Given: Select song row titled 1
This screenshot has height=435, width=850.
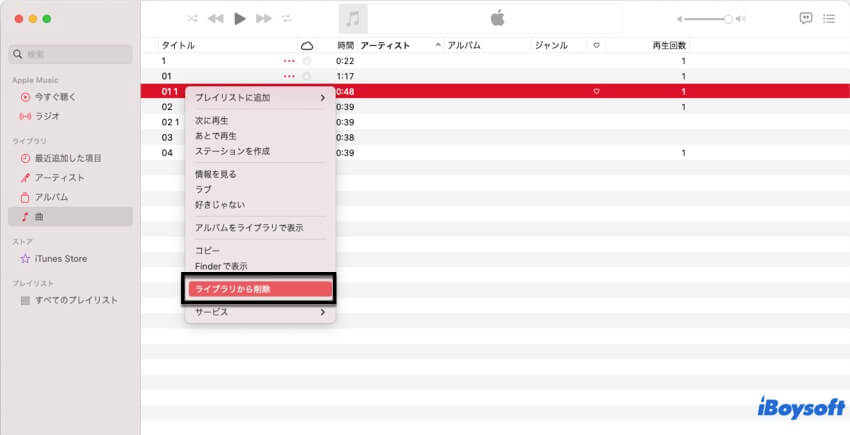Looking at the screenshot, I should [495, 61].
